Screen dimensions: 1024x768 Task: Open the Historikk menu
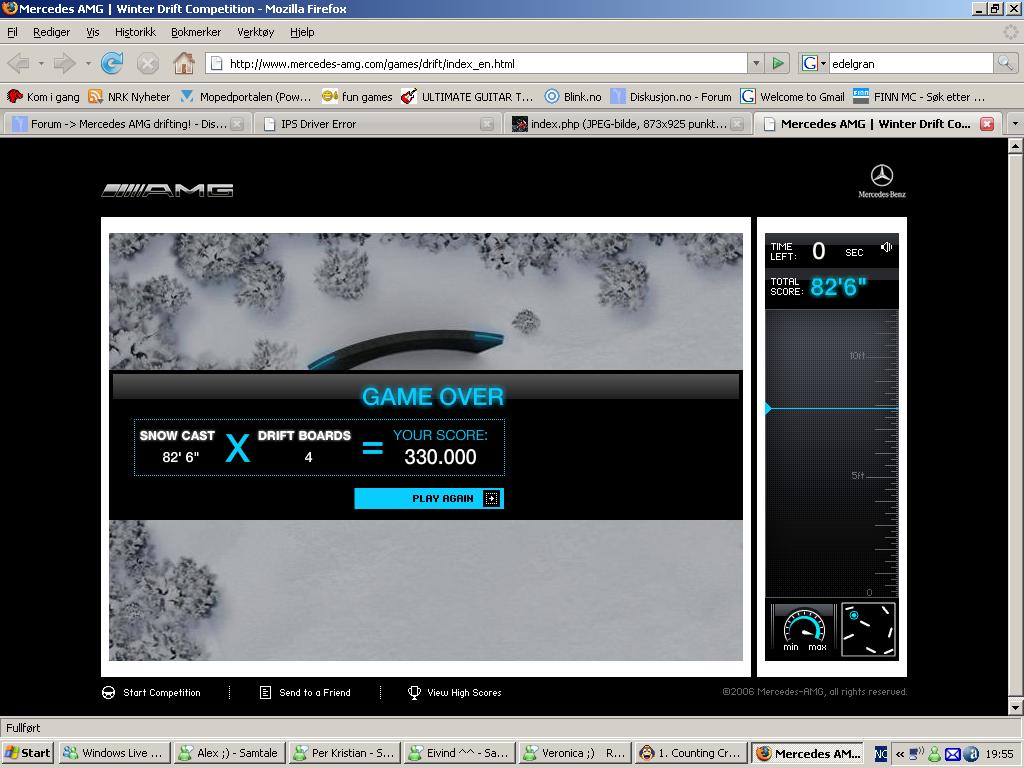(135, 32)
